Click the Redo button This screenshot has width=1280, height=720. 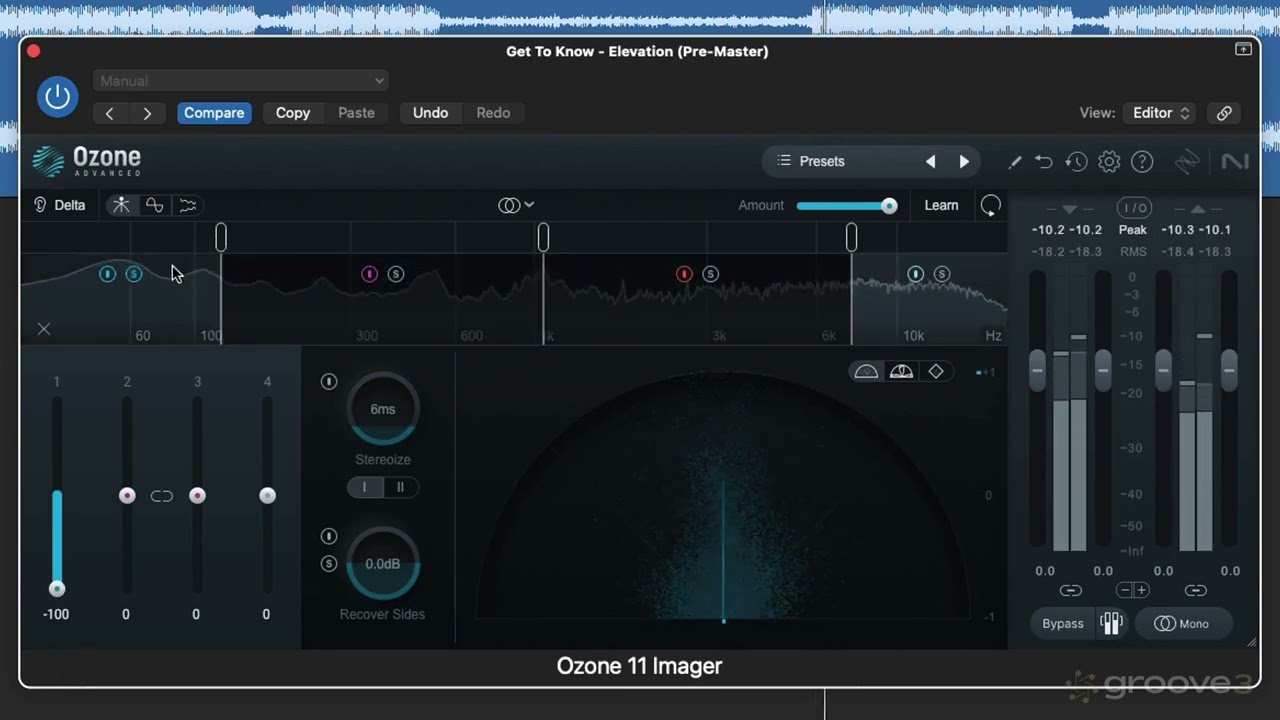tap(493, 113)
